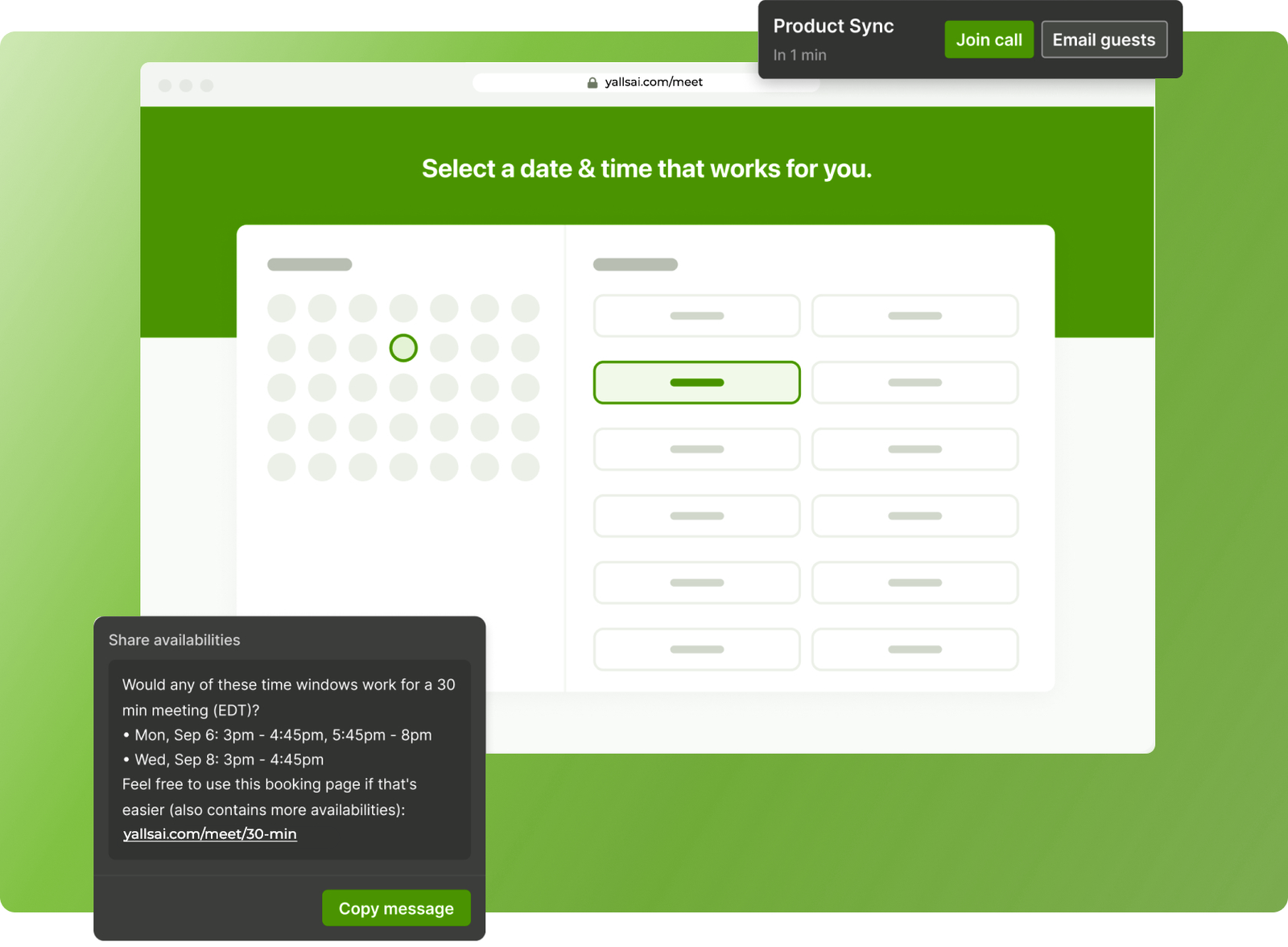Click inside the Share availabilities message box
The width and height of the screenshot is (1288, 947).
[289, 759]
